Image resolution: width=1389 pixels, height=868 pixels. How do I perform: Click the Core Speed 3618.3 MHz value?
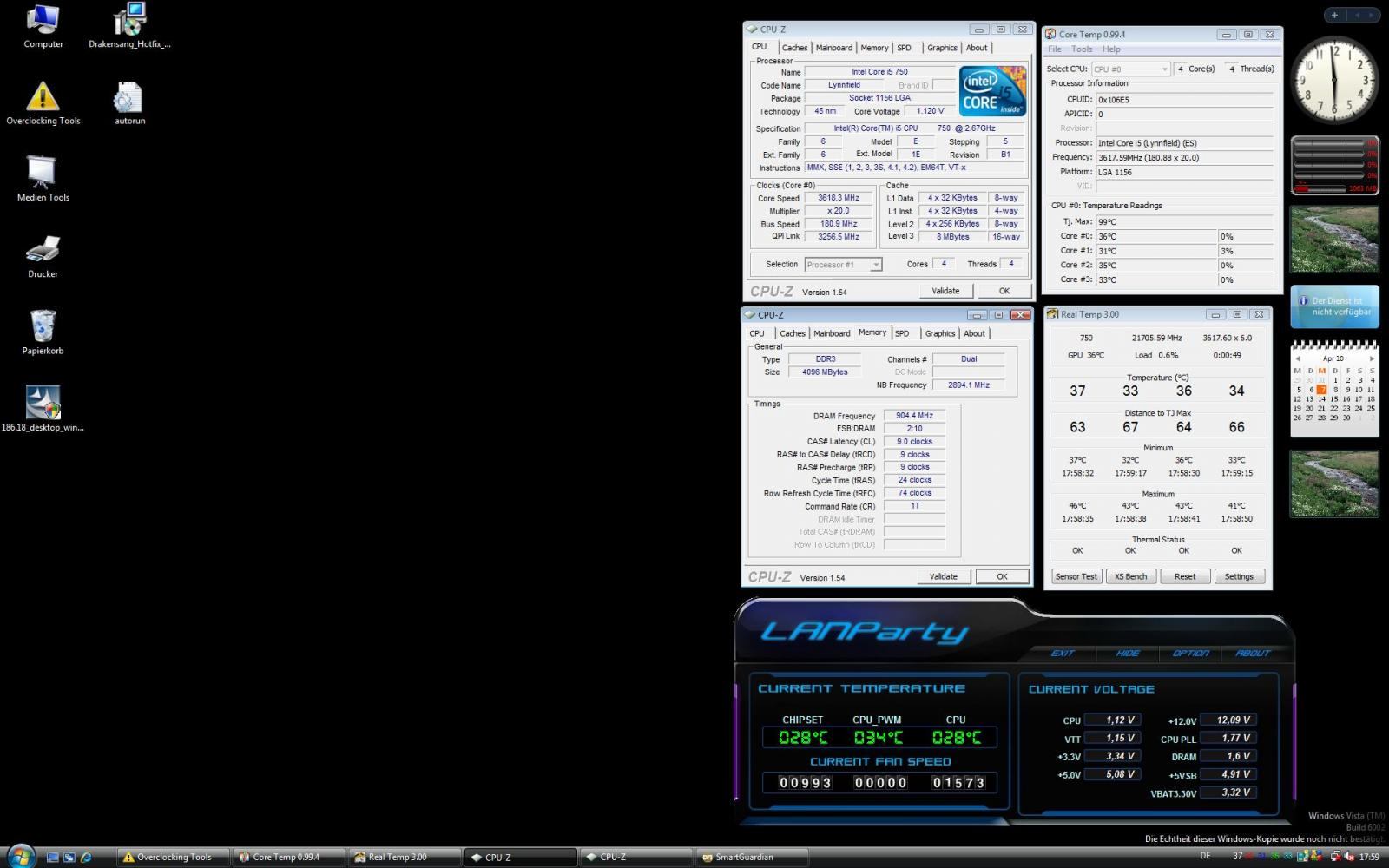click(x=838, y=198)
